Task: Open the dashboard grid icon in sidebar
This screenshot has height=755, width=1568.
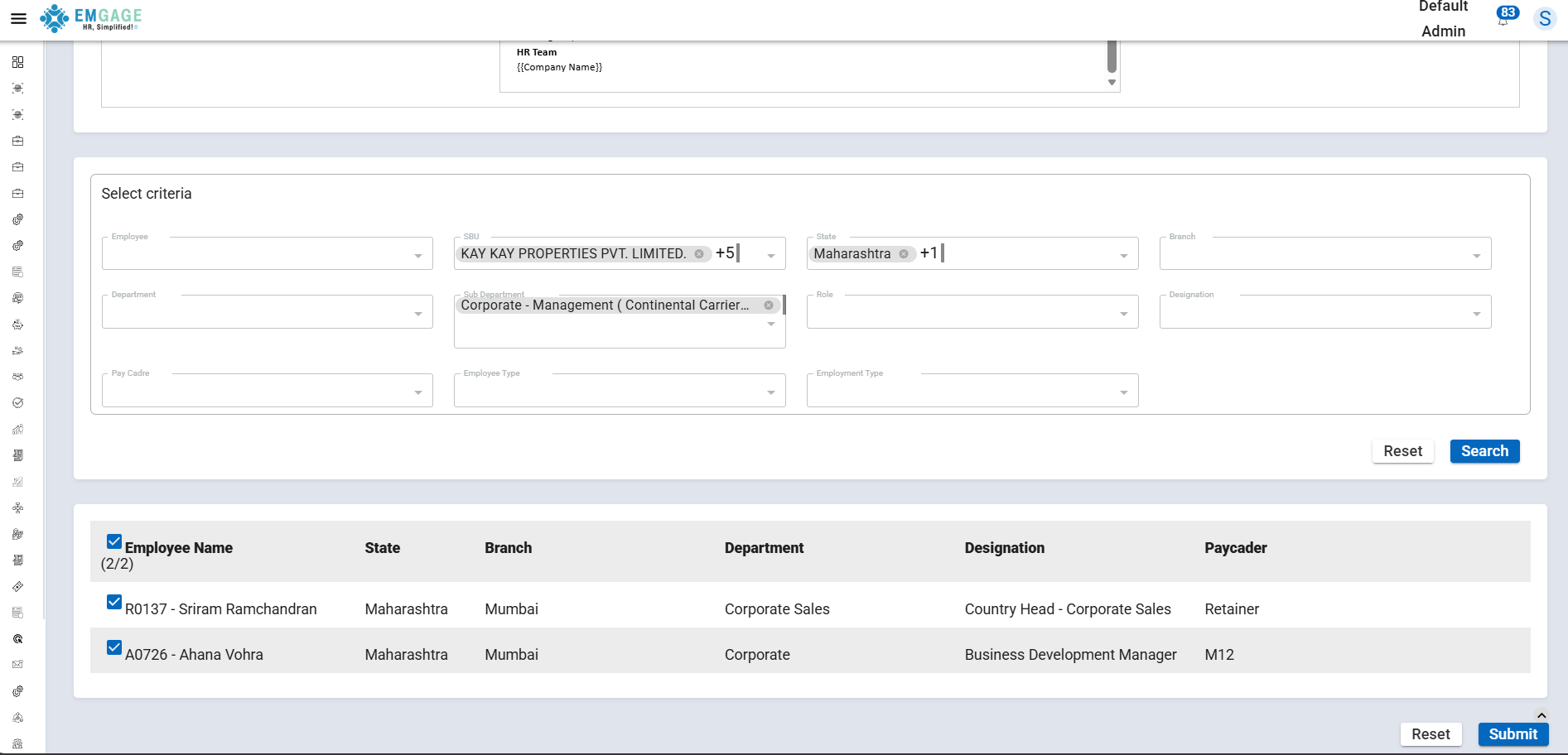Action: tap(17, 61)
